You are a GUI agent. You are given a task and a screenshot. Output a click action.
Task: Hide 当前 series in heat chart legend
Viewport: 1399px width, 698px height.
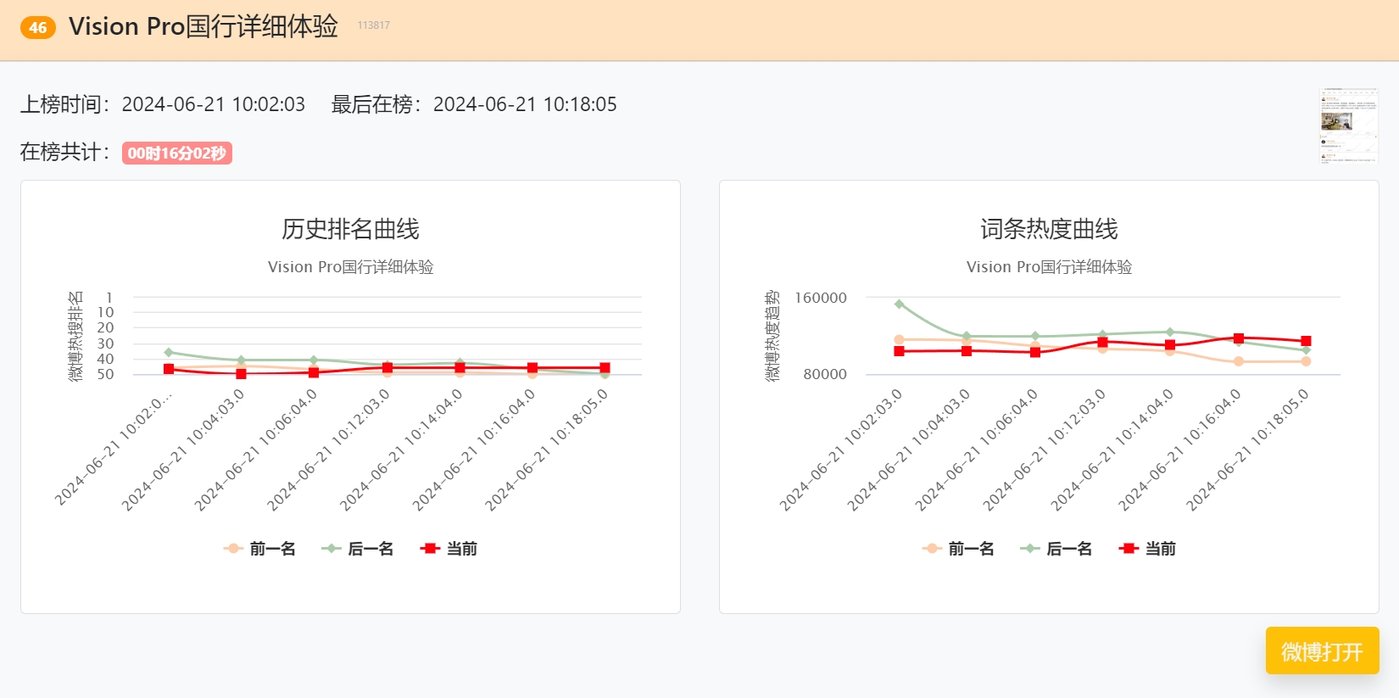1146,548
